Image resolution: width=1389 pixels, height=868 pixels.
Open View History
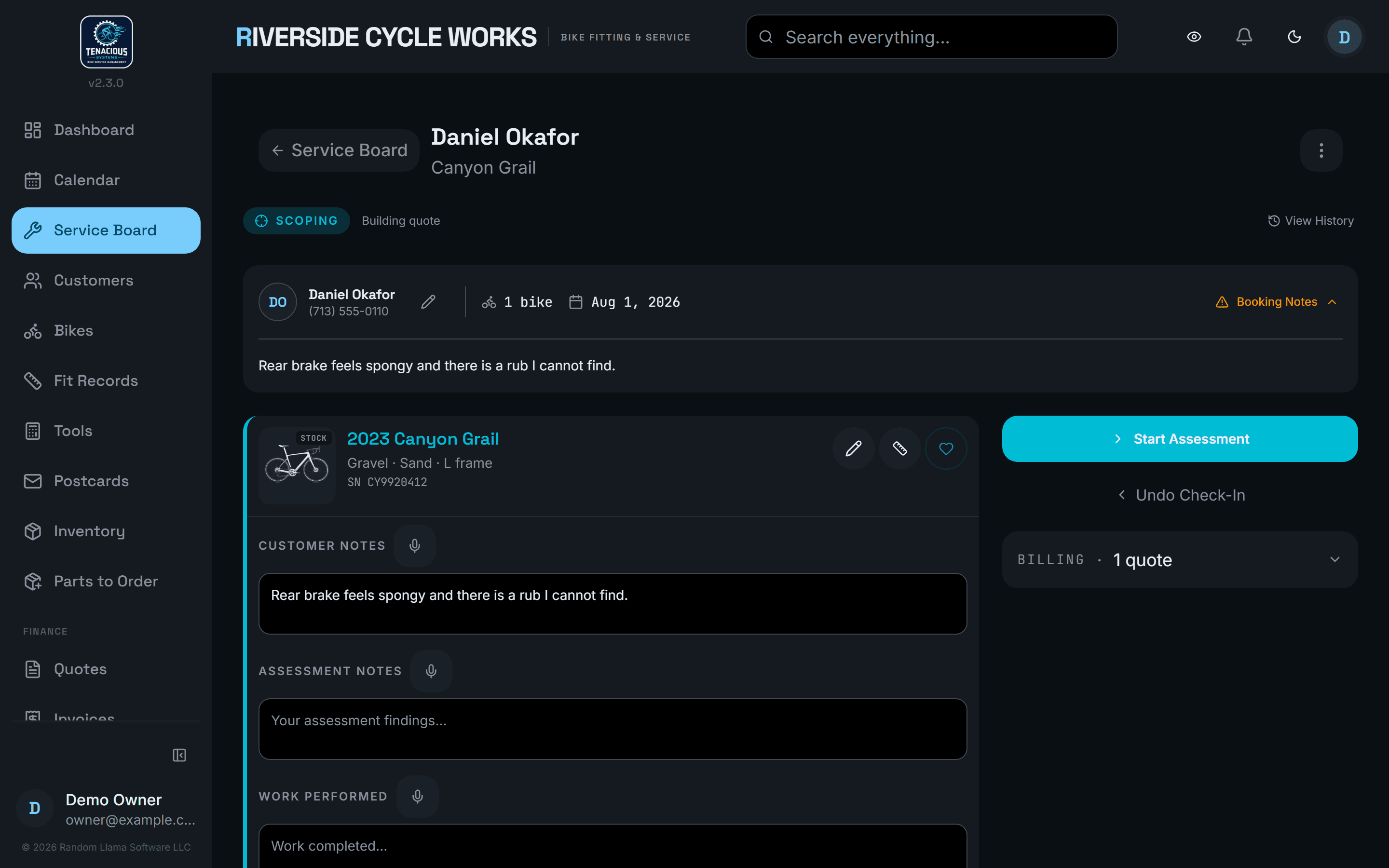click(1311, 220)
